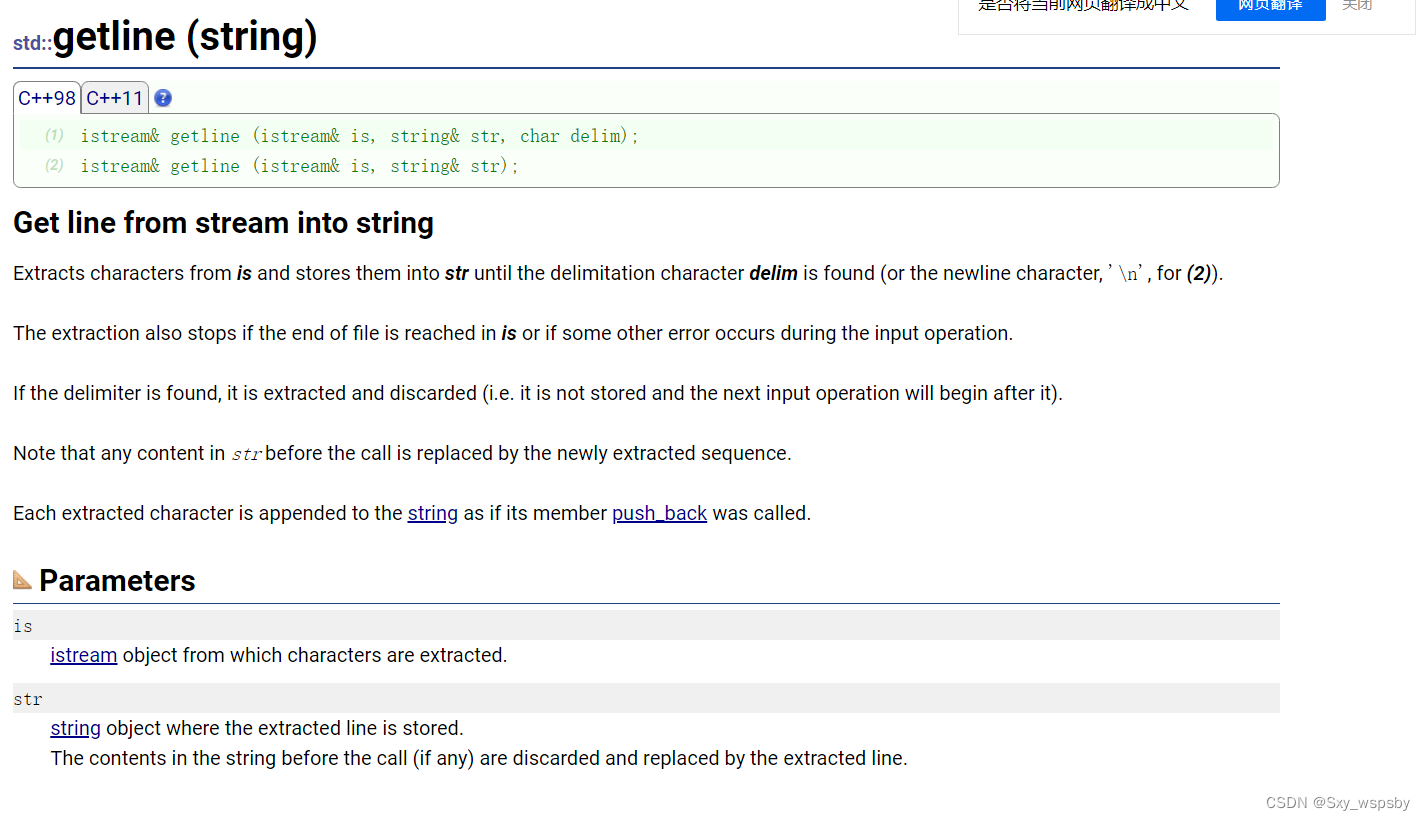
Task: Click the string link under the str parameter
Action: pyautogui.click(x=75, y=728)
